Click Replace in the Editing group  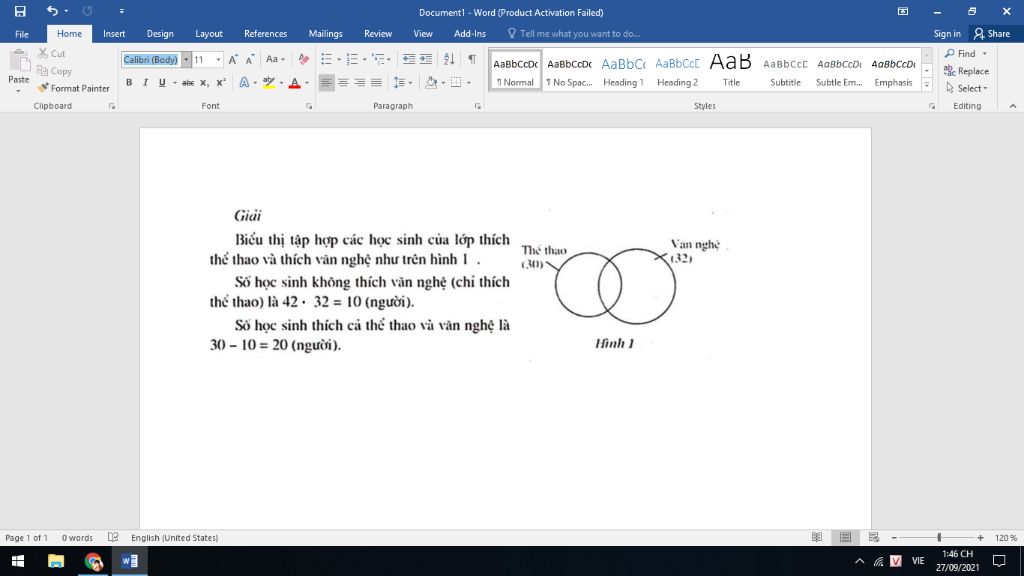click(967, 71)
